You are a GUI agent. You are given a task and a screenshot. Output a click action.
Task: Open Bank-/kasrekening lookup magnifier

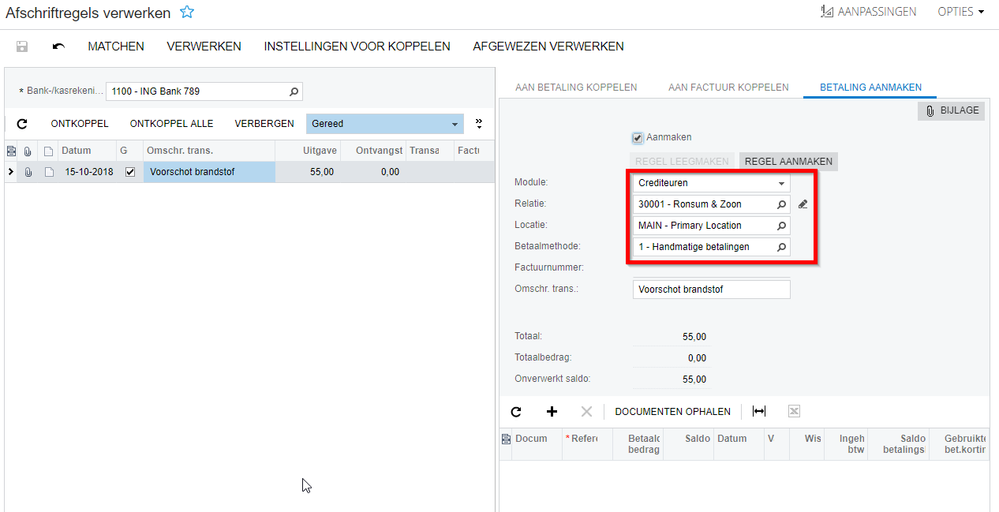pyautogui.click(x=294, y=91)
